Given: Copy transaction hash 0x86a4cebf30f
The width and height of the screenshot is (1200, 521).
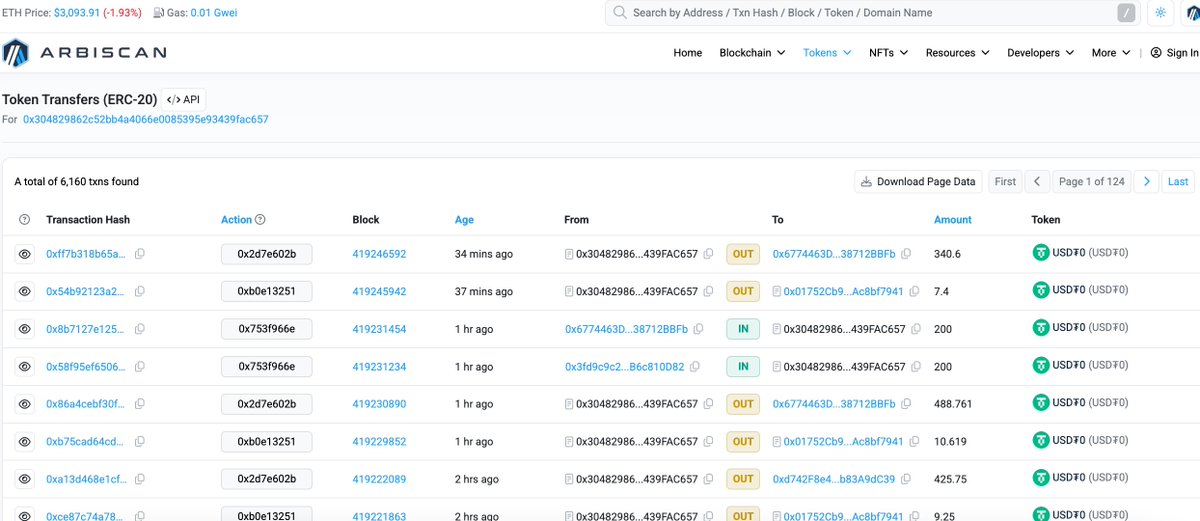Looking at the screenshot, I should (140, 404).
